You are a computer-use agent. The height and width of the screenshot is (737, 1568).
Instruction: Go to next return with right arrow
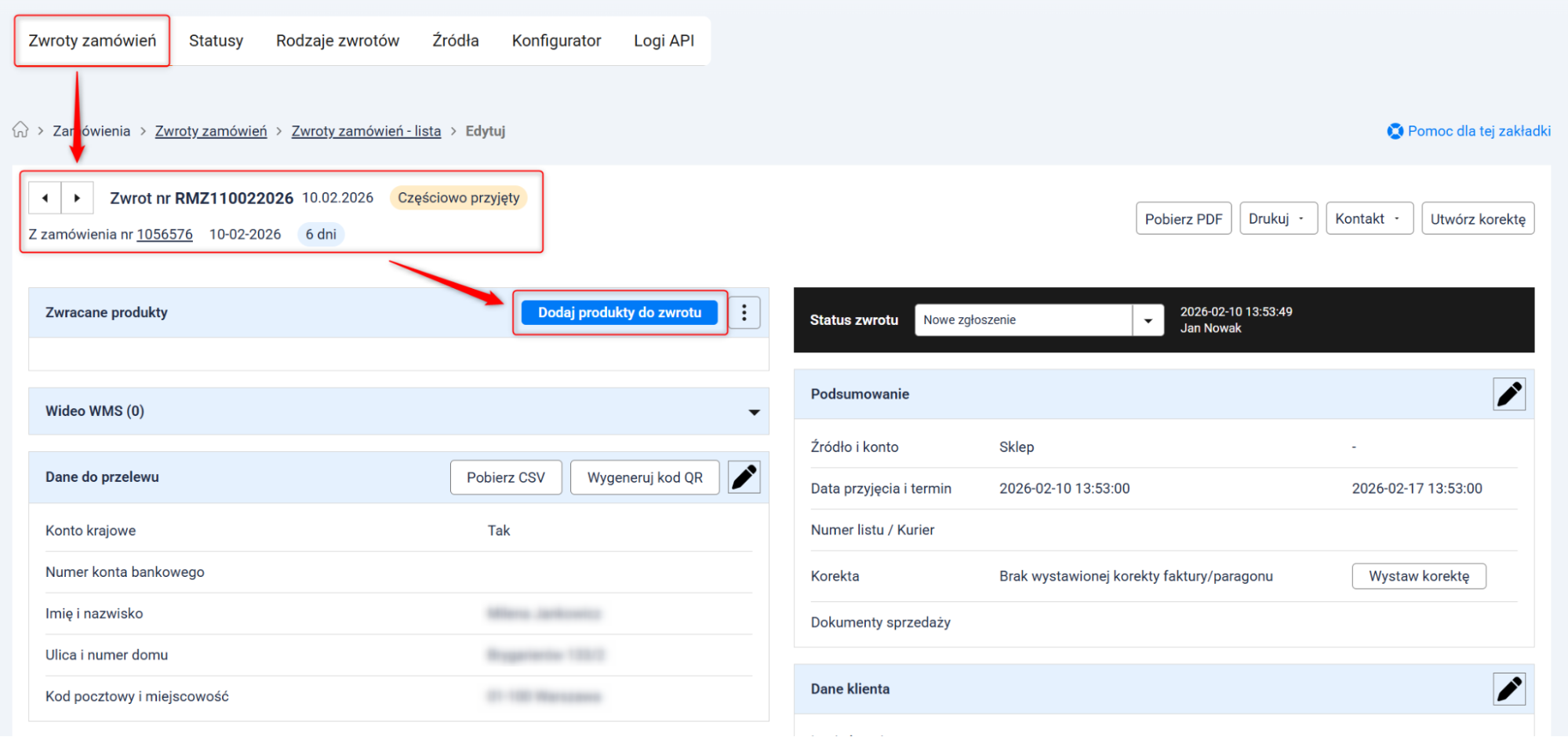[77, 198]
